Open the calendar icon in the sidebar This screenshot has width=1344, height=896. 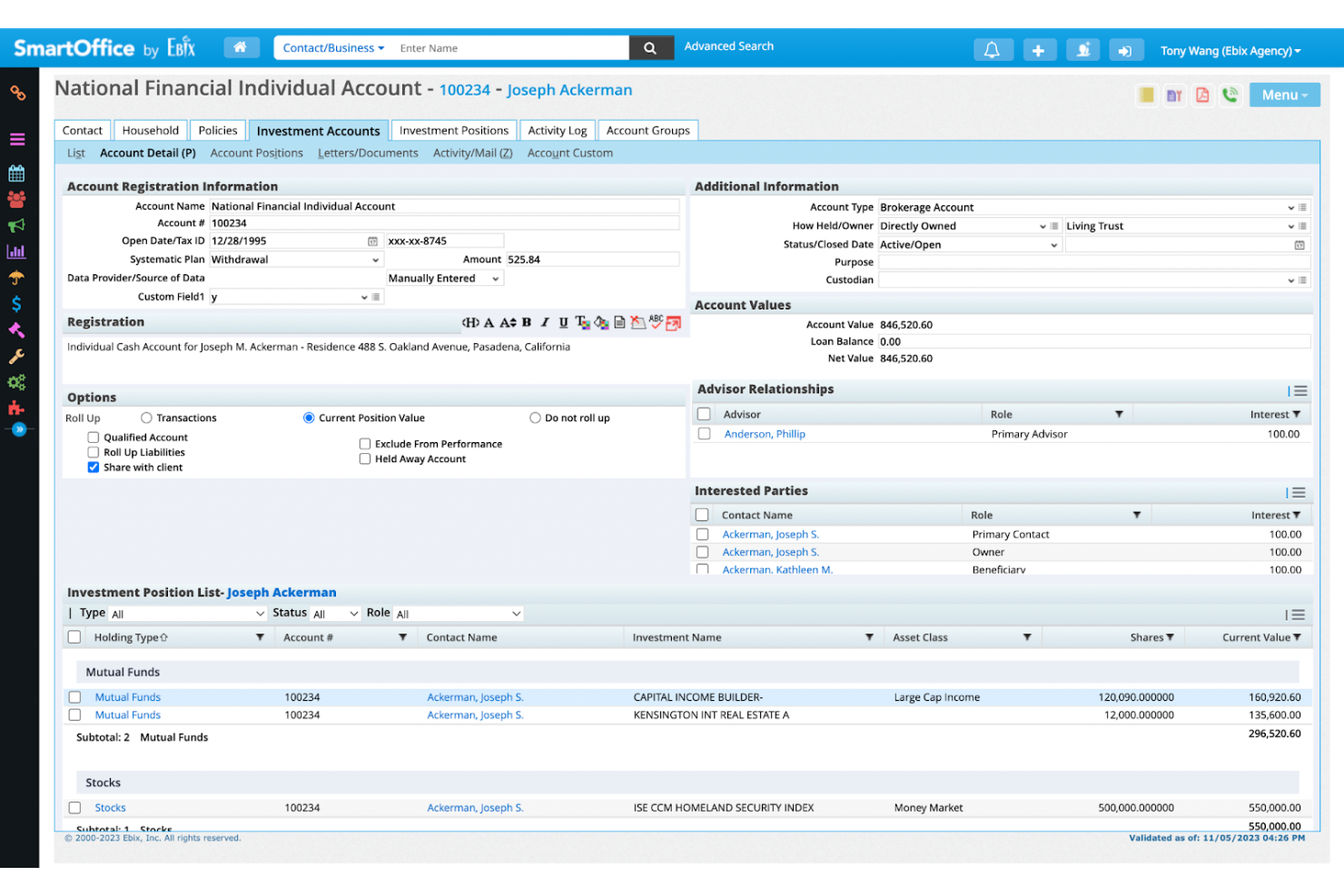coord(16,172)
